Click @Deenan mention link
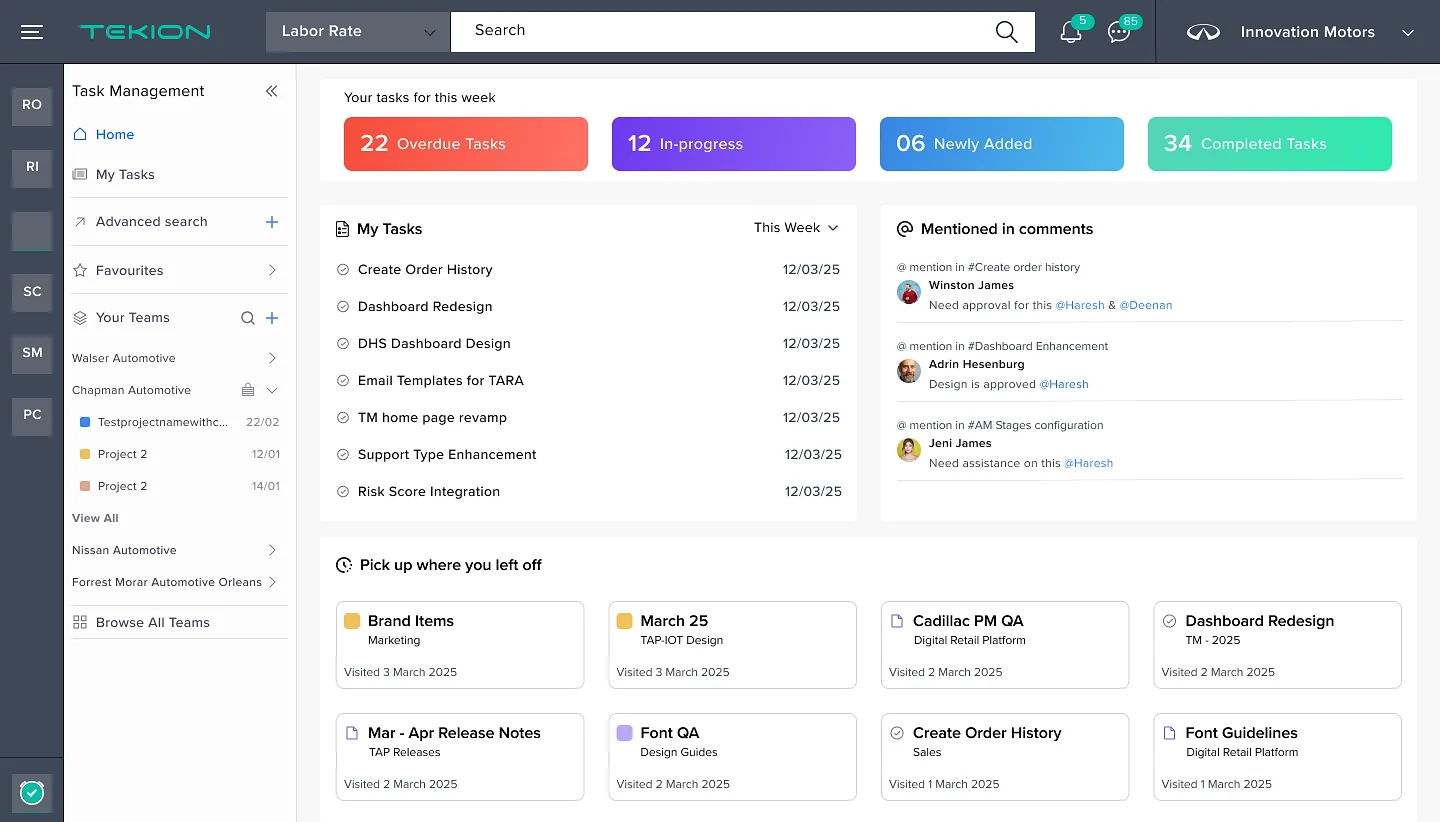 point(1145,305)
